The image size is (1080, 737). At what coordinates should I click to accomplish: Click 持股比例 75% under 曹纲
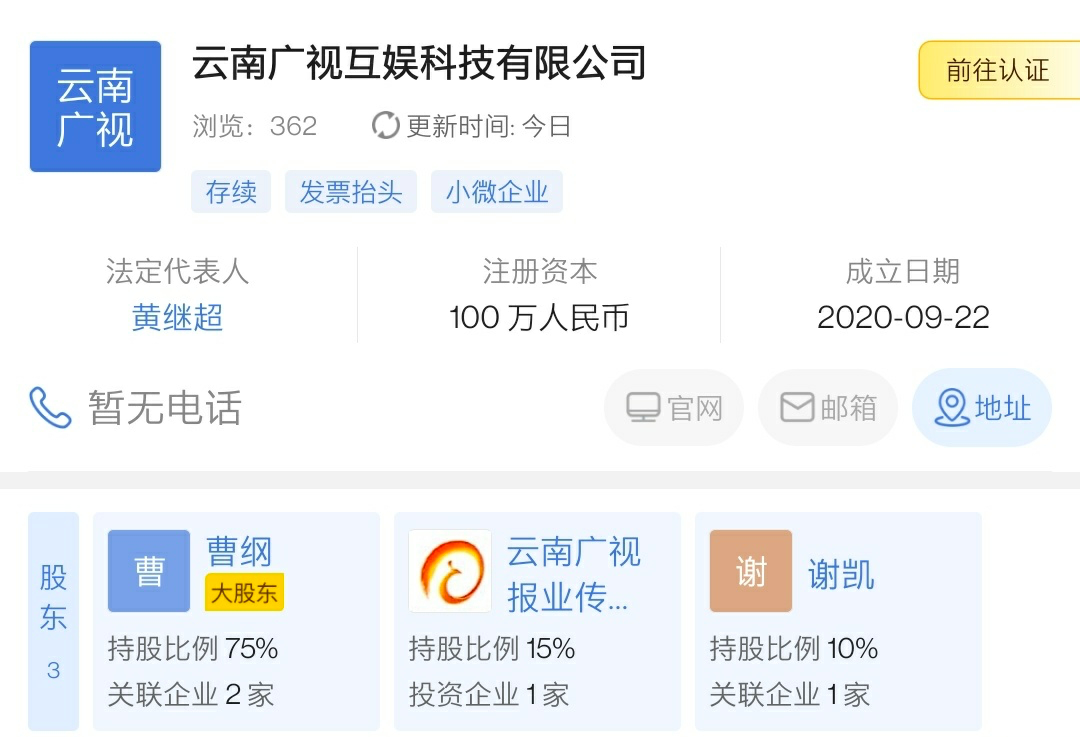tap(193, 648)
